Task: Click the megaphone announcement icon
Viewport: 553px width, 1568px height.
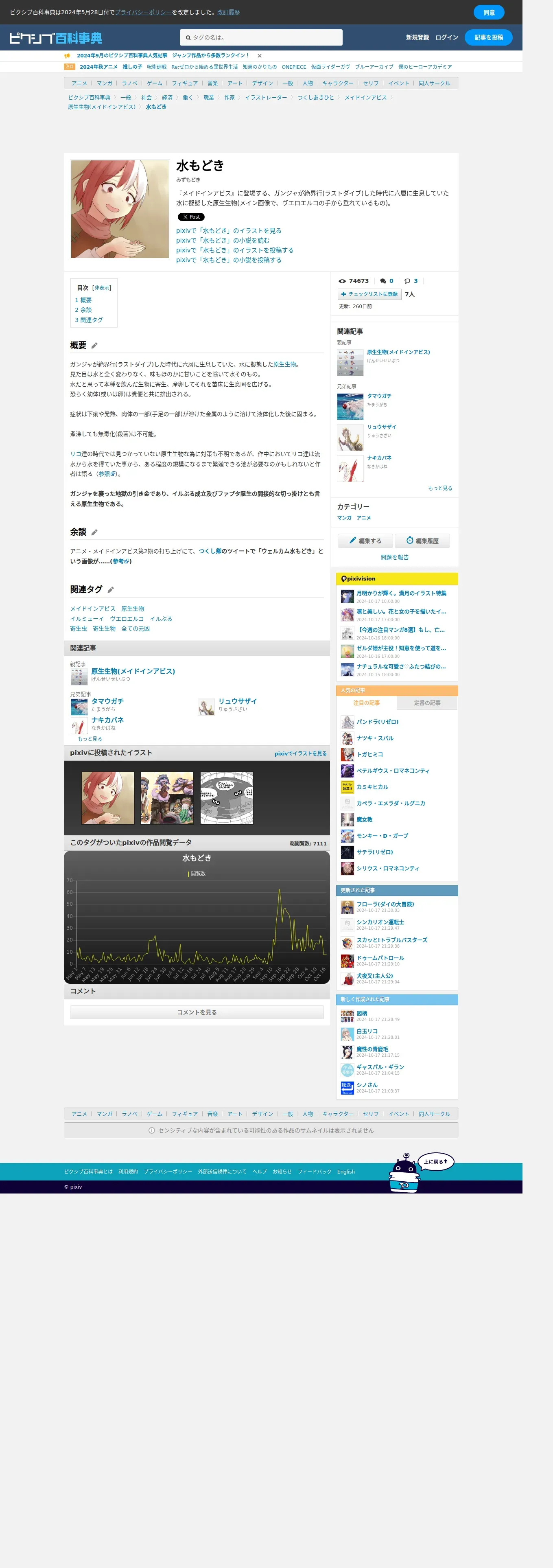Action: click(x=68, y=55)
